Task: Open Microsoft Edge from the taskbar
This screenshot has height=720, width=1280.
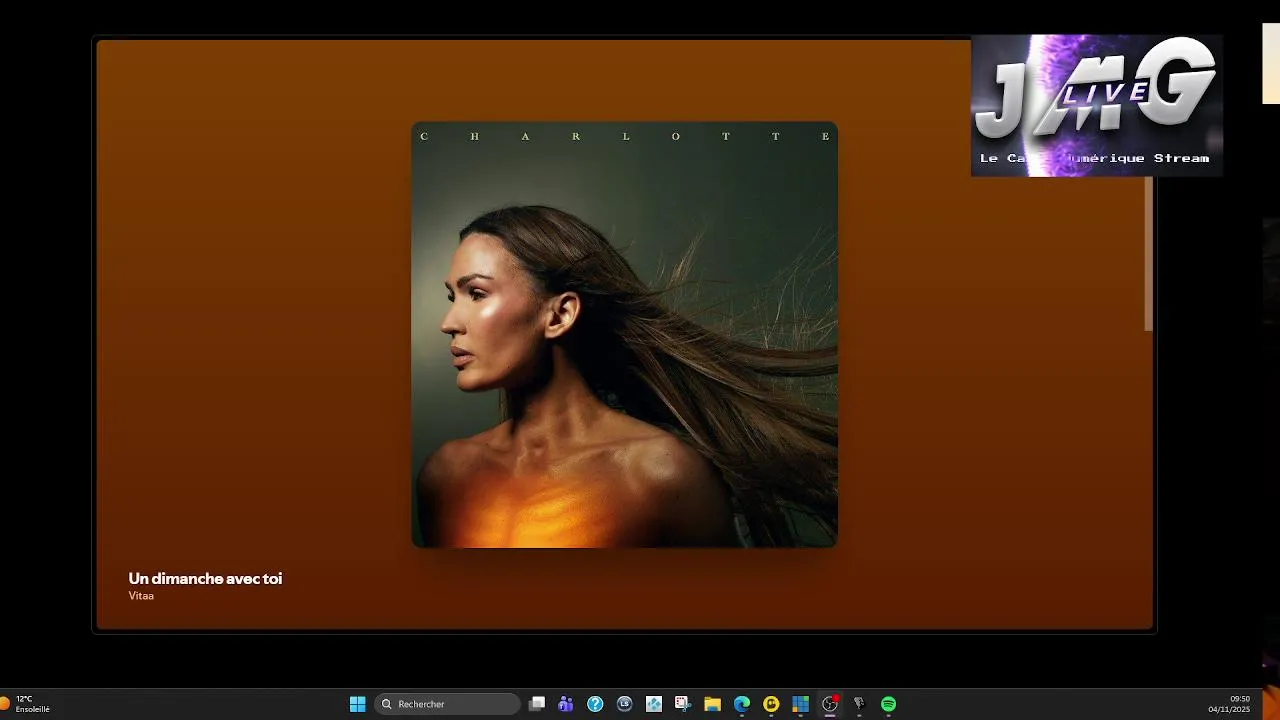Action: pyautogui.click(x=742, y=704)
